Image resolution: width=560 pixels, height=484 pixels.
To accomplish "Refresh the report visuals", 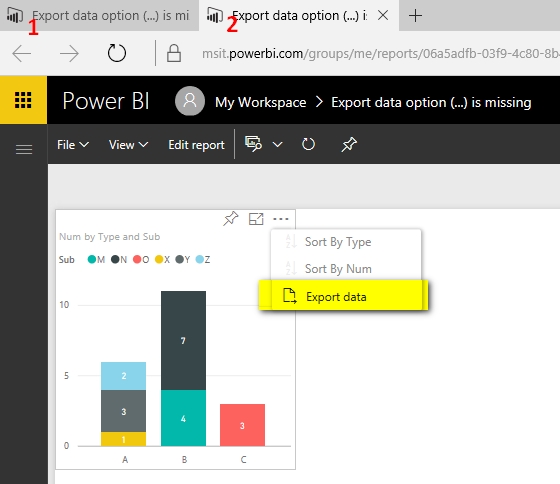I will 308,144.
